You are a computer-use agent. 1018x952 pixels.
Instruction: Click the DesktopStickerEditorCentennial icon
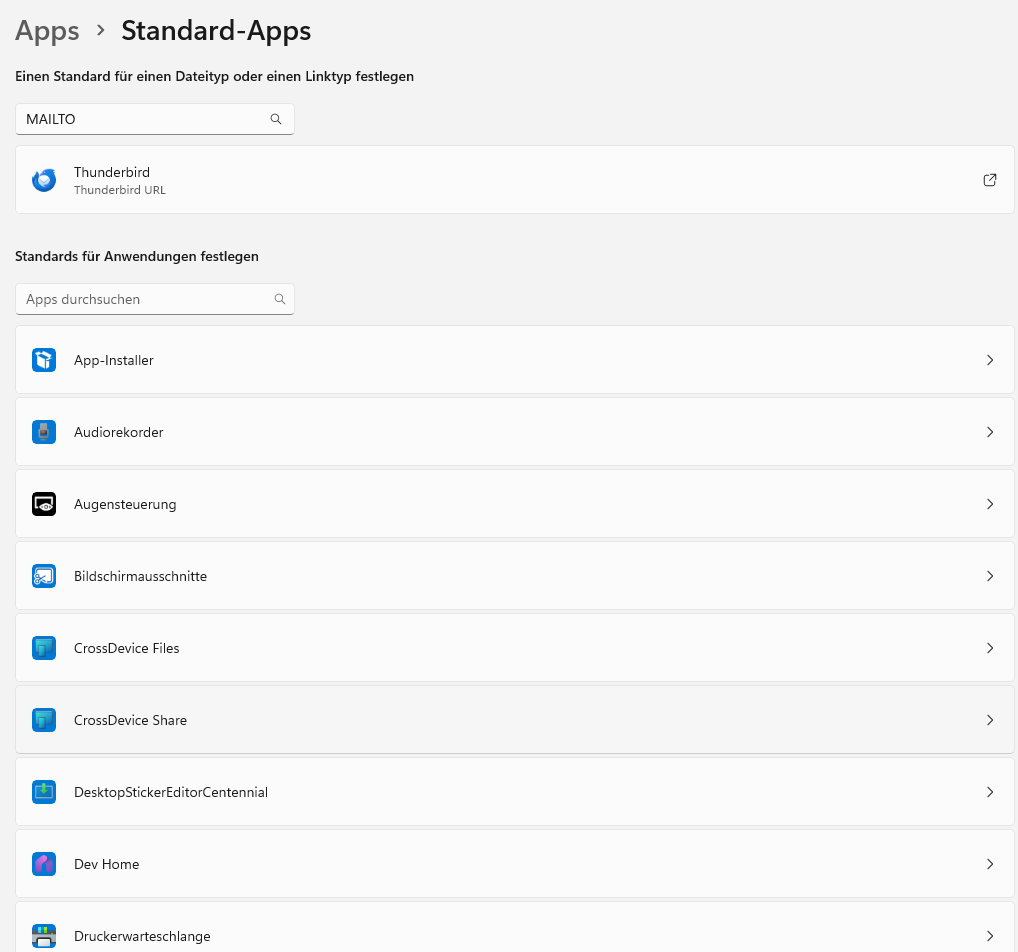point(44,792)
